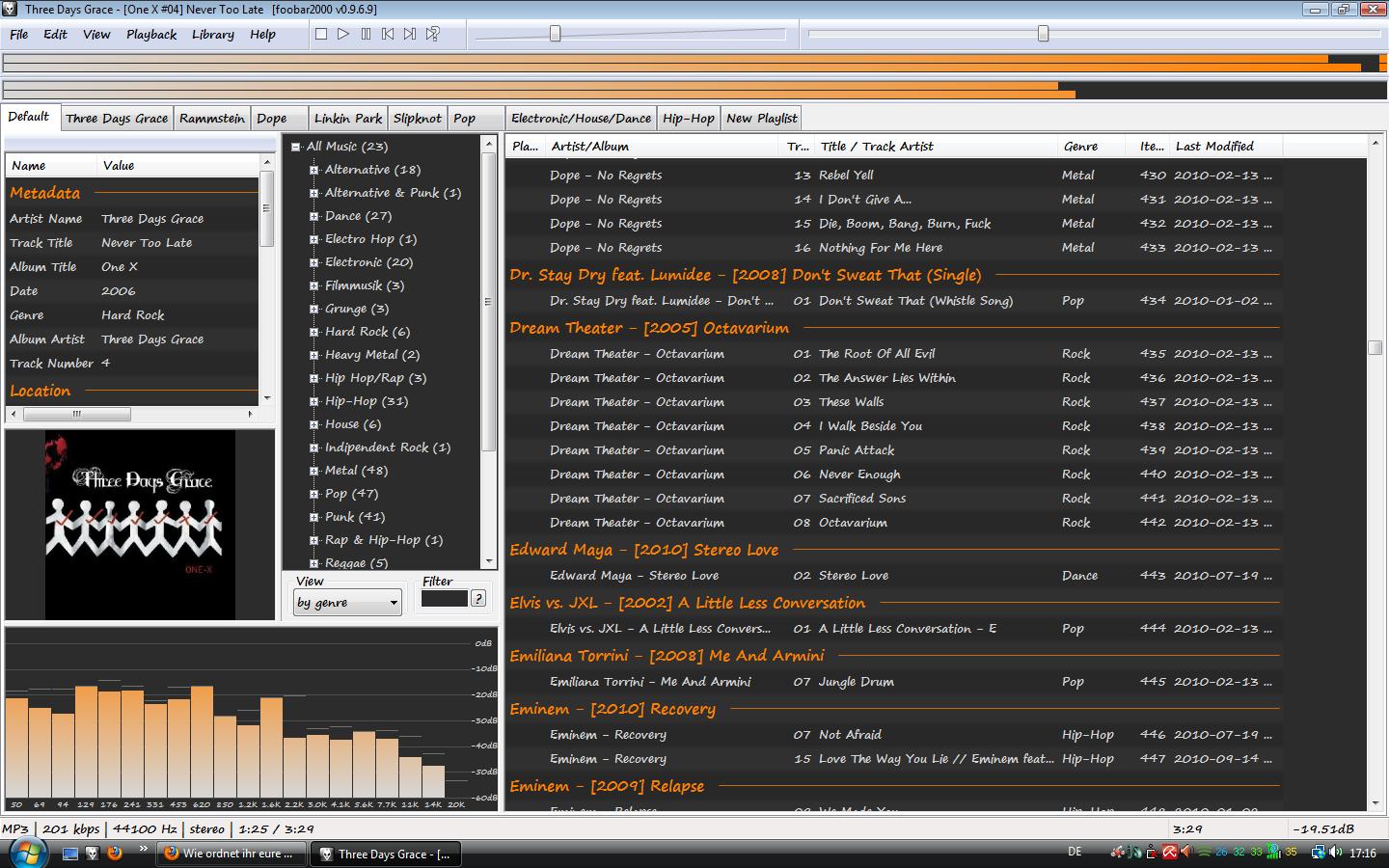The image size is (1389, 868).
Task: Open the Playback menu
Action: click(x=151, y=34)
